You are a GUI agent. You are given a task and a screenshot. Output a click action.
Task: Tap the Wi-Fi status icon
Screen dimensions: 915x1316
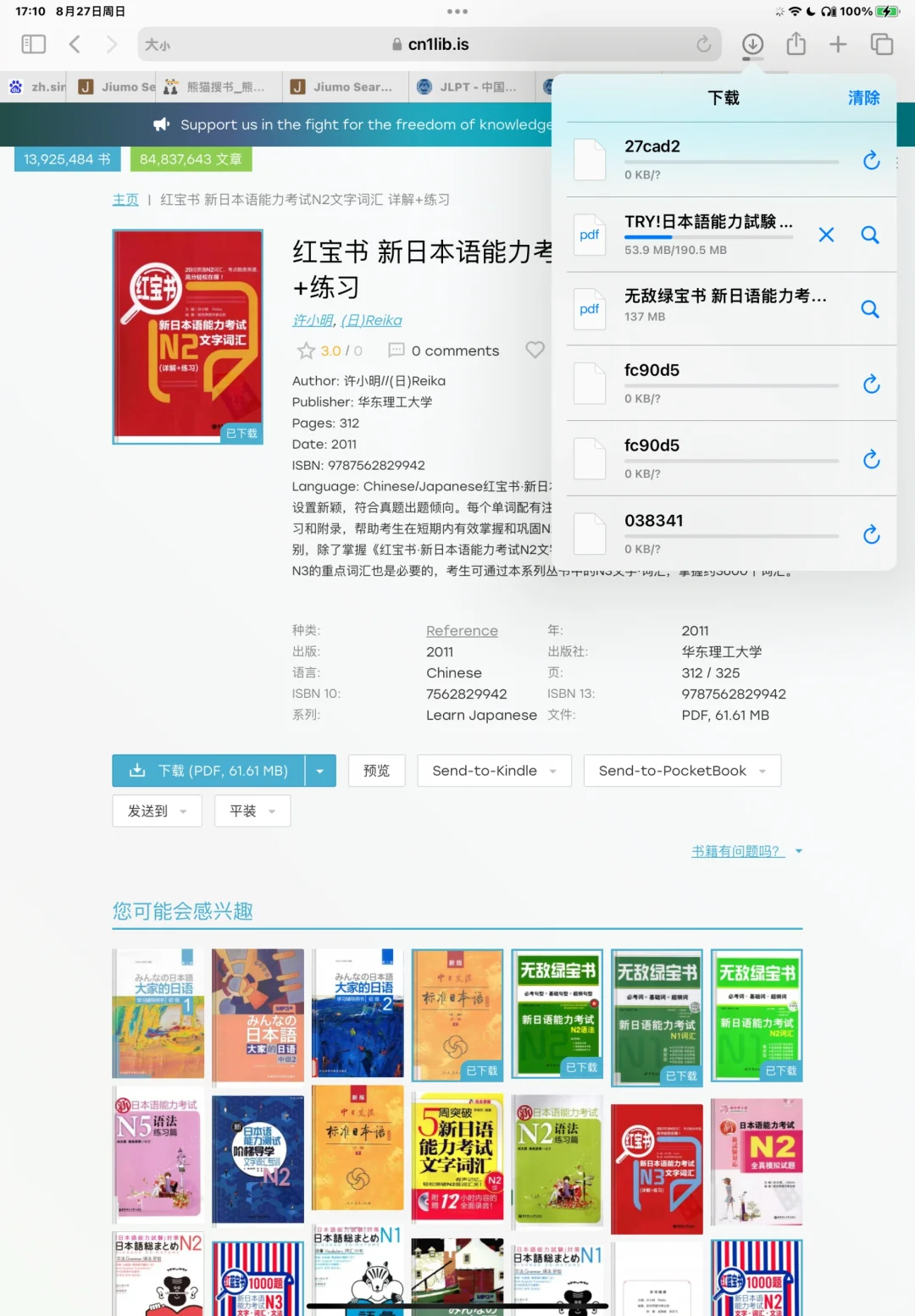click(x=795, y=12)
